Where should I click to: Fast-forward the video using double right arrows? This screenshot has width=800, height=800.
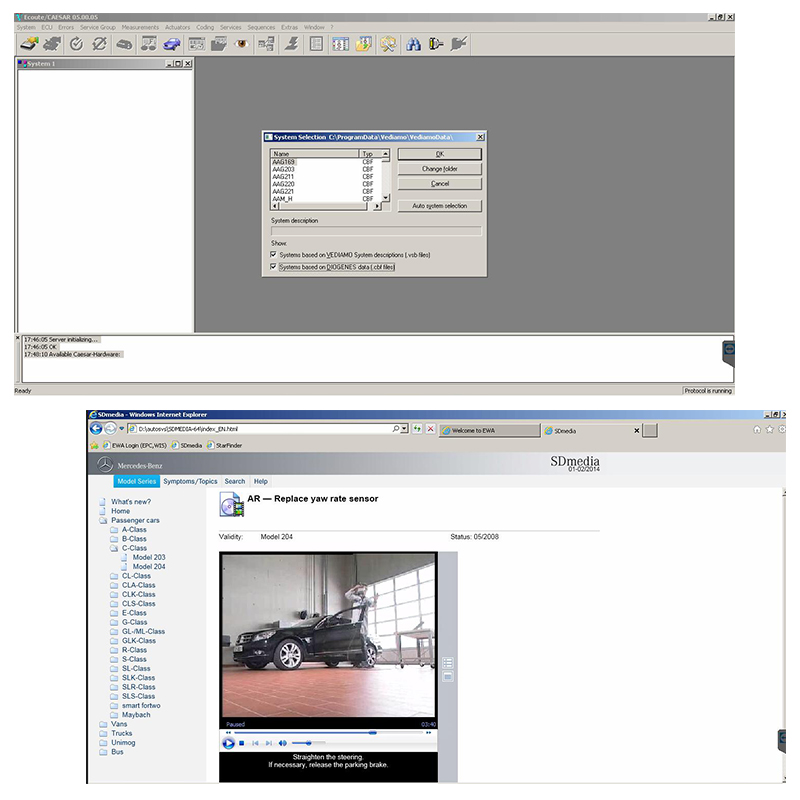tap(429, 733)
